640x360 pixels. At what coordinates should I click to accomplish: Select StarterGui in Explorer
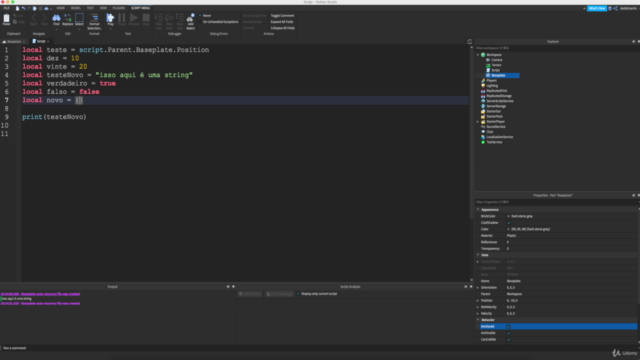click(x=493, y=111)
